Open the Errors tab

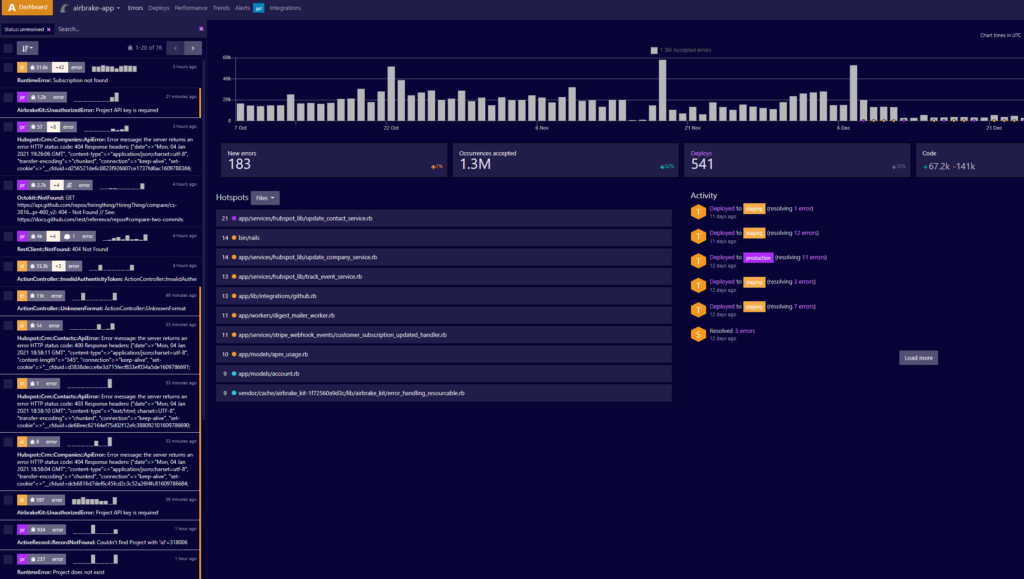[135, 8]
